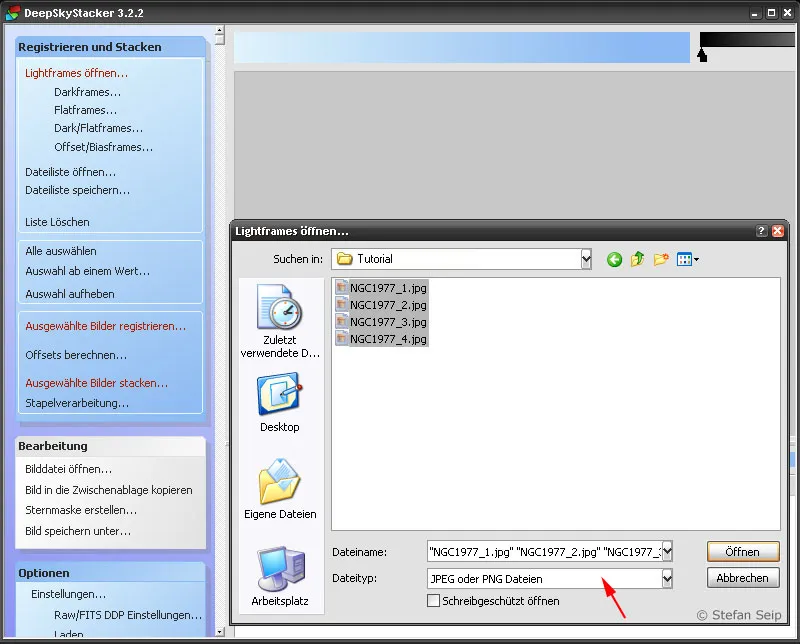Close the Lightframes öffnen dialog
The width and height of the screenshot is (800, 644).
pos(778,231)
